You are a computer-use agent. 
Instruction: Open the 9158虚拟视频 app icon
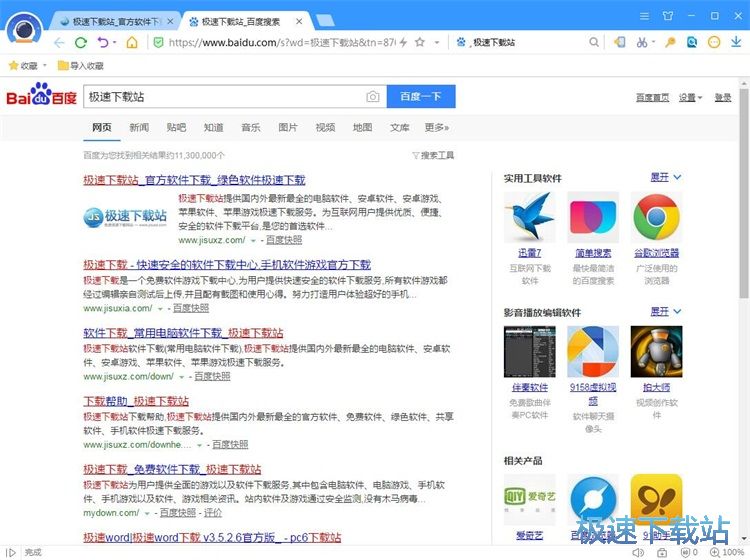593,351
